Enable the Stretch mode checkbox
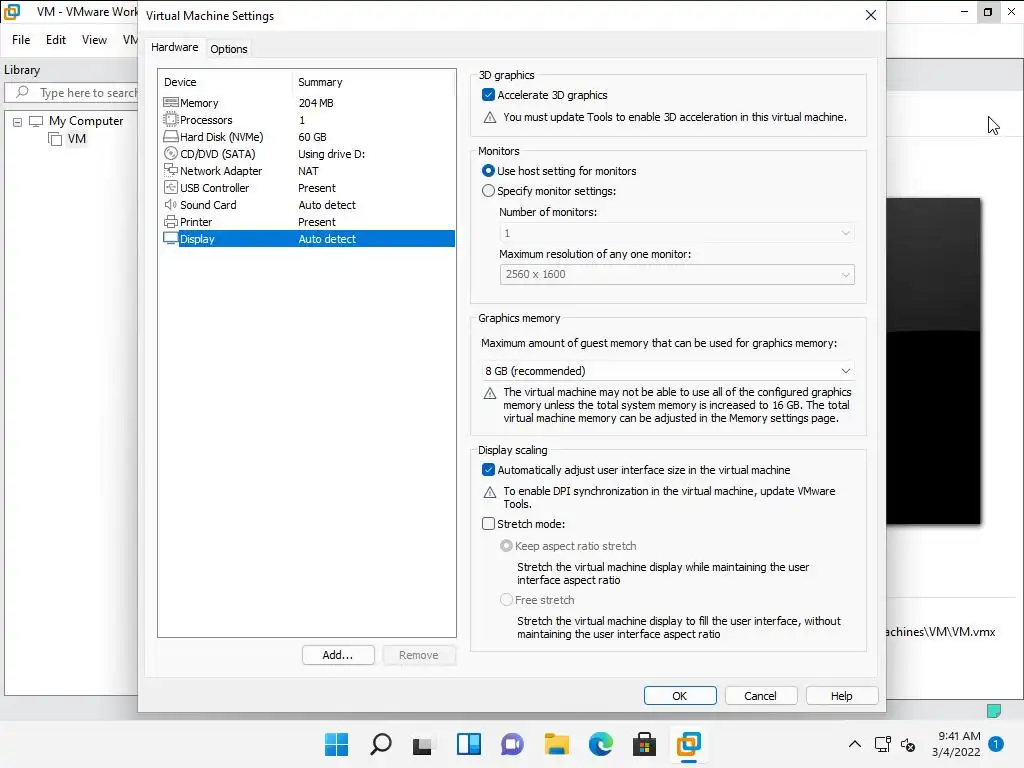The height and width of the screenshot is (768, 1024). point(488,524)
